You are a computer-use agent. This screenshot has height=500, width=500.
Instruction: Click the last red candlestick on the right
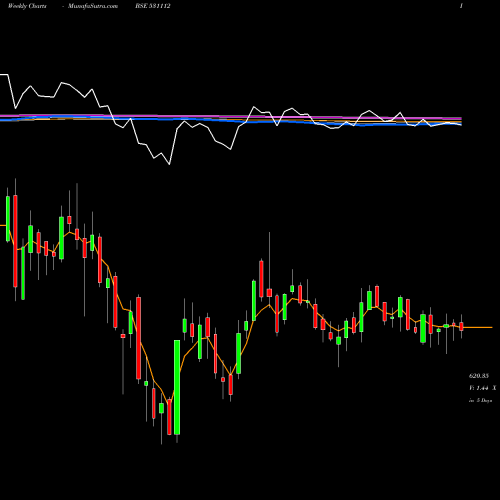point(461,326)
